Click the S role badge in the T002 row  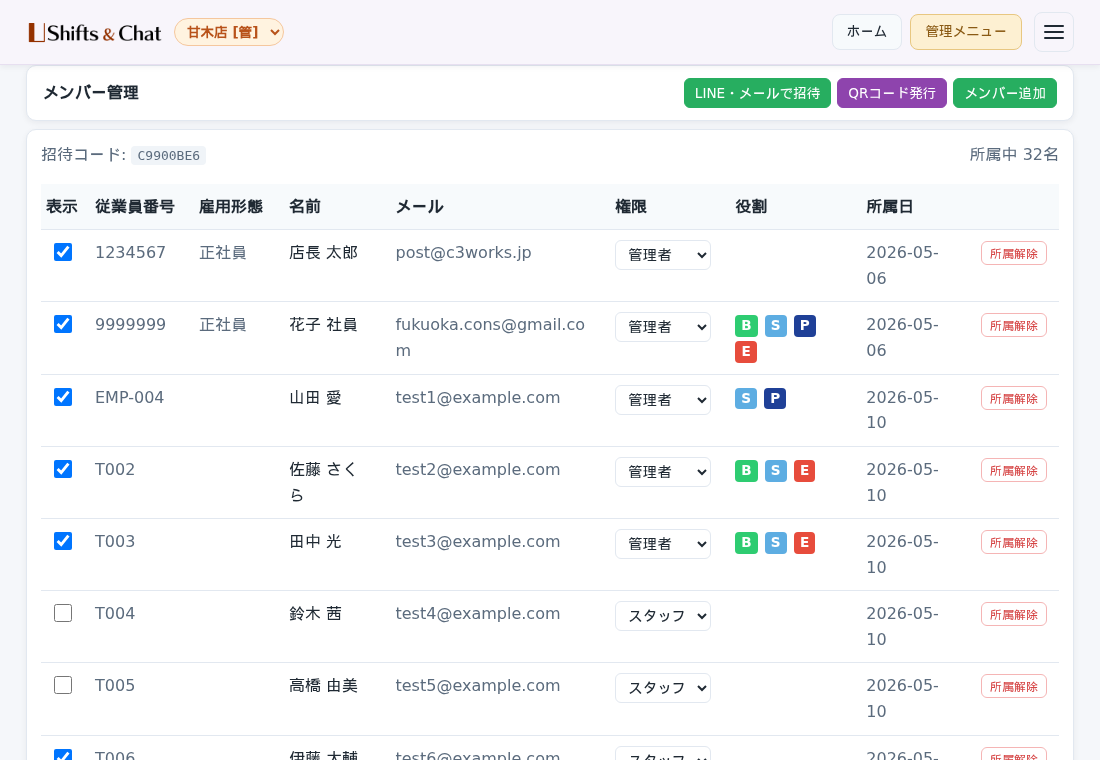[x=775, y=471]
